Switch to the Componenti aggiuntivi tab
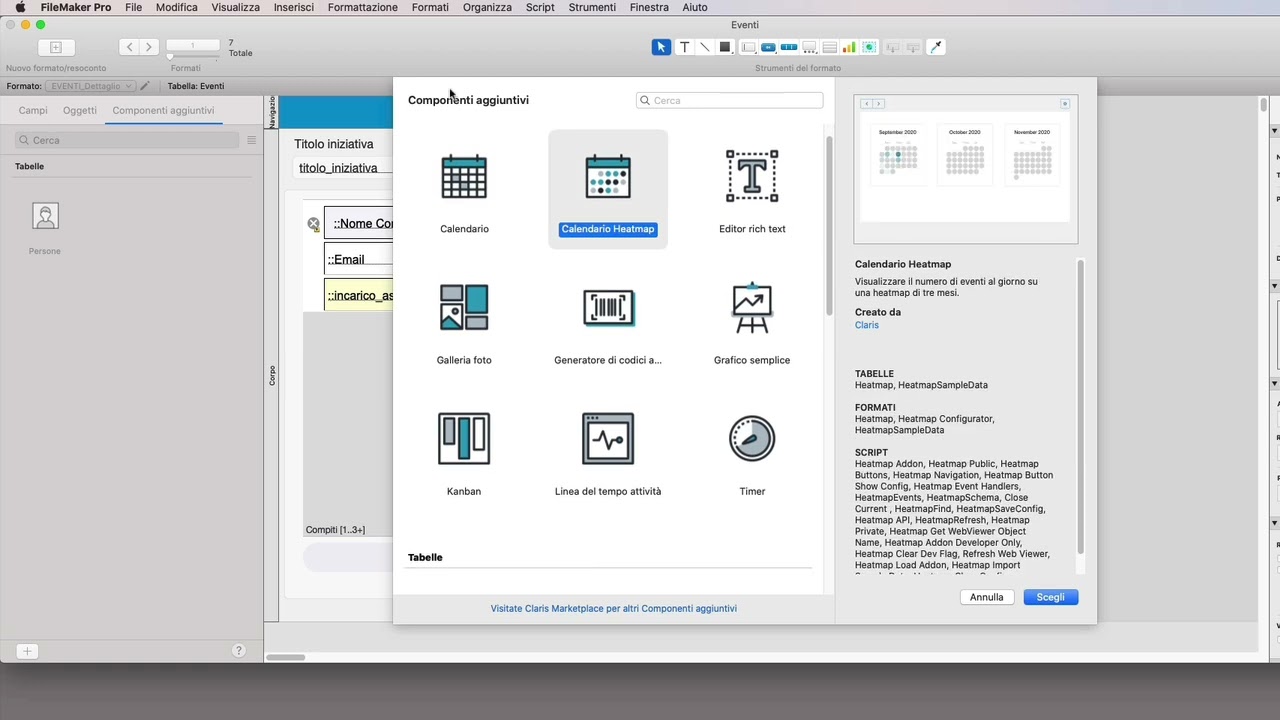Image resolution: width=1280 pixels, height=720 pixels. point(163,110)
